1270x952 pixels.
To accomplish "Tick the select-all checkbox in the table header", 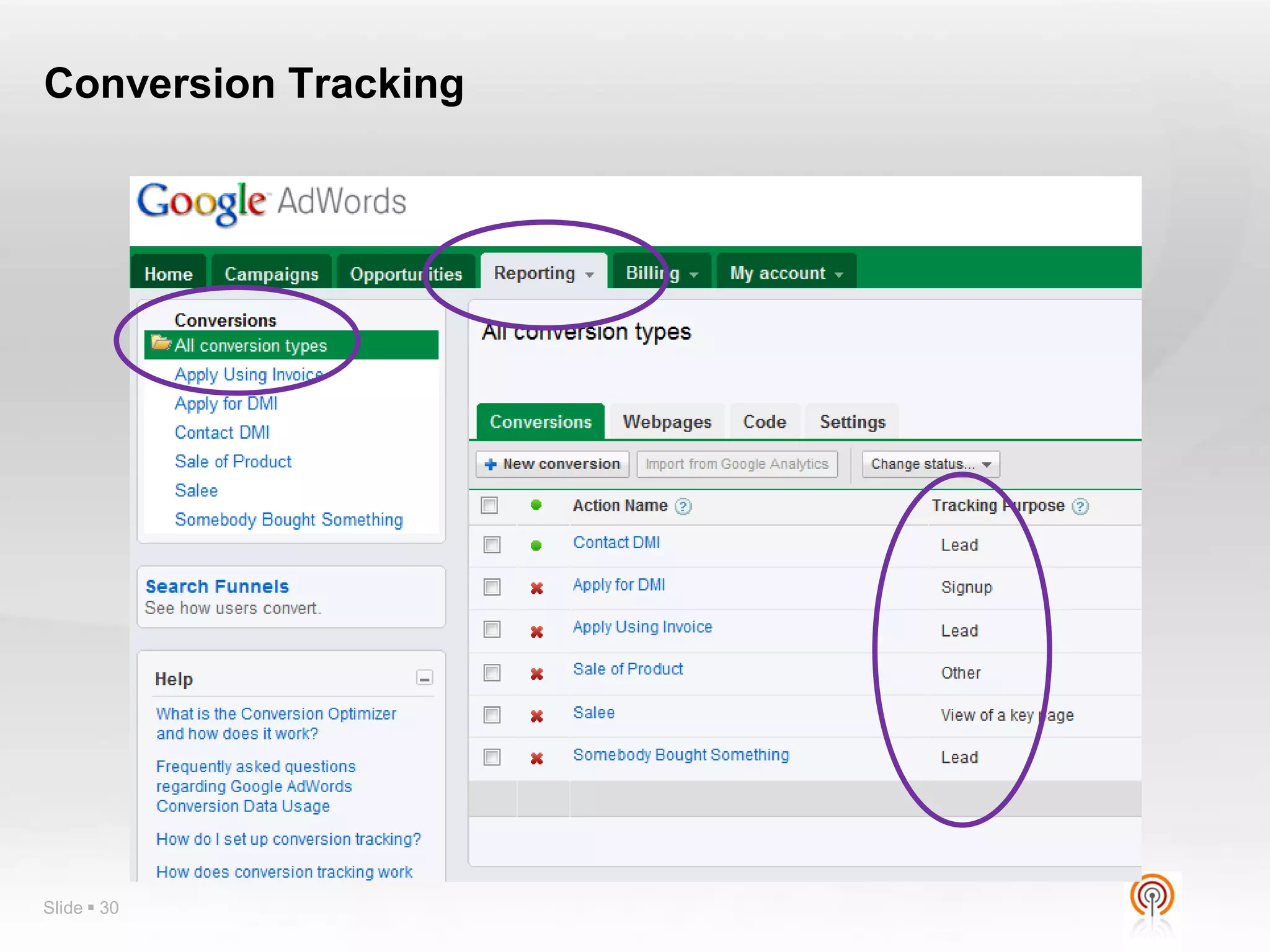I will tap(490, 505).
